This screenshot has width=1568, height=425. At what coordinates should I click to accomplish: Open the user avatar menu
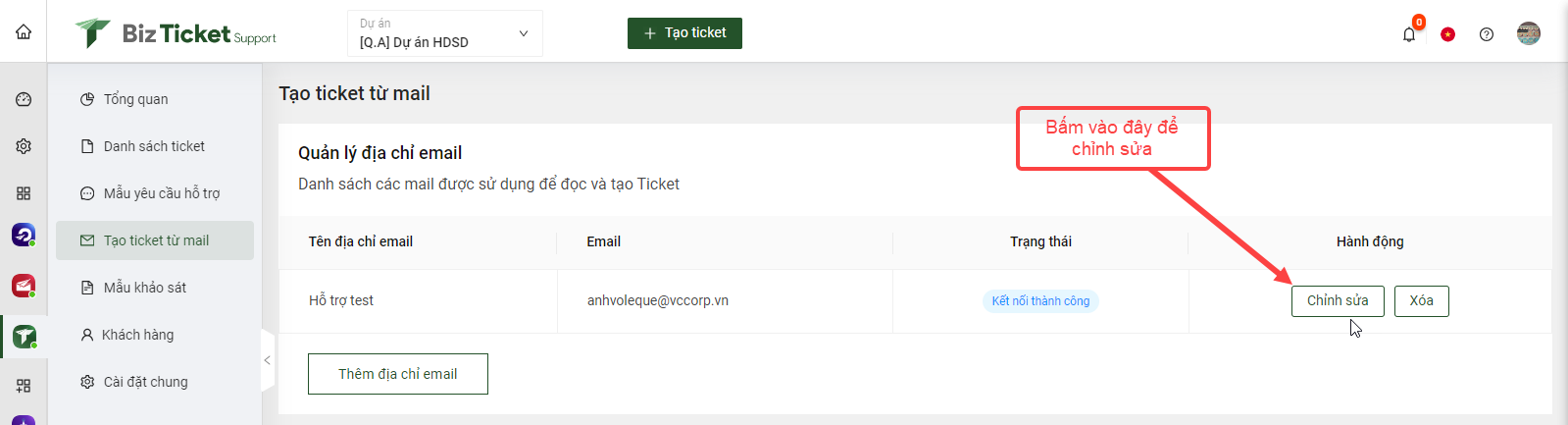click(x=1529, y=33)
